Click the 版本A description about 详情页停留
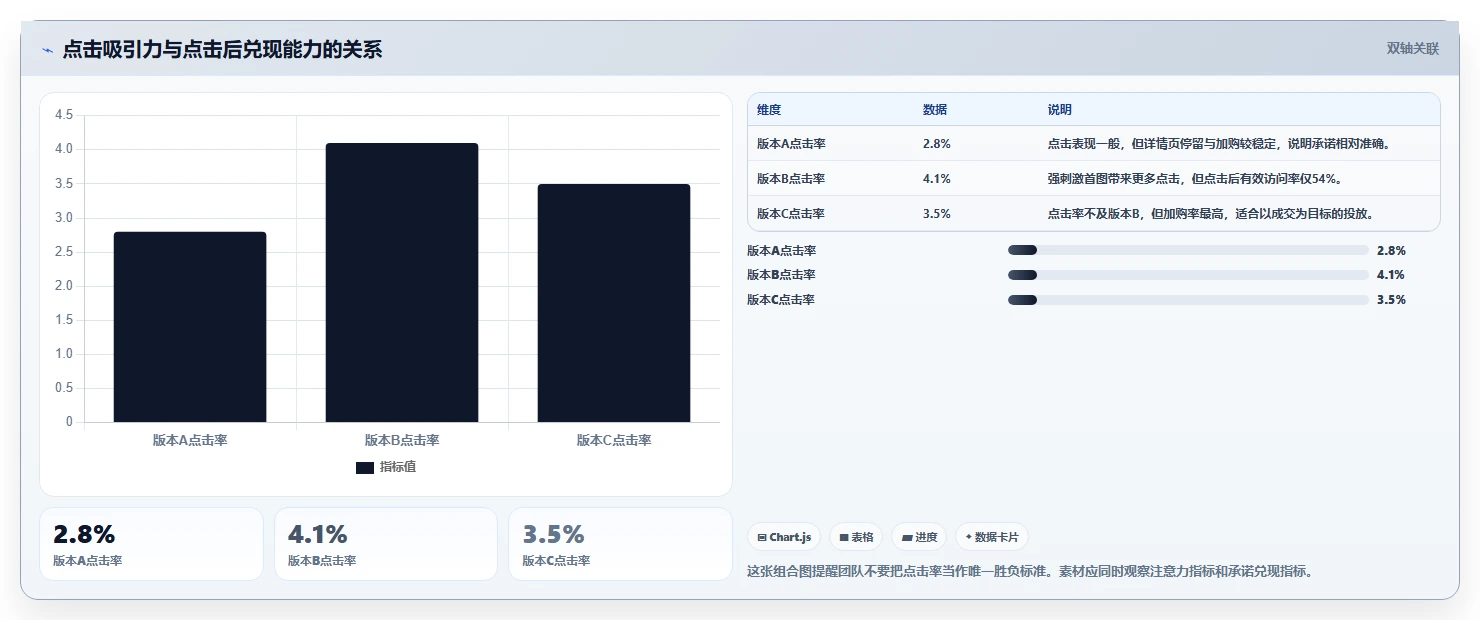The width and height of the screenshot is (1480, 620). point(1219,144)
